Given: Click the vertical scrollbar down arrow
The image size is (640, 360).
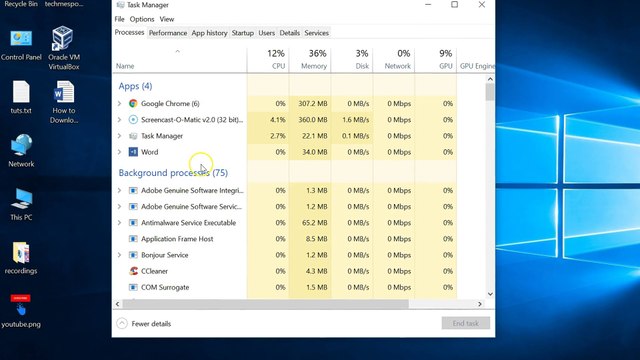Looking at the screenshot, I should (490, 294).
